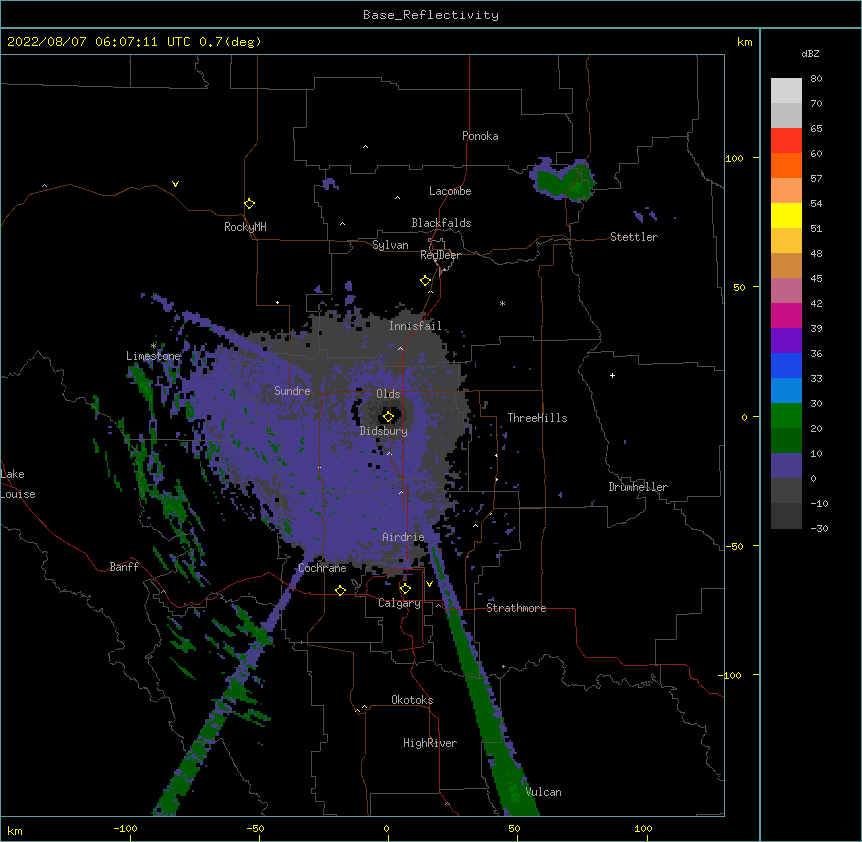Pick the light gray 80-70 dBZ swatch

(786, 90)
